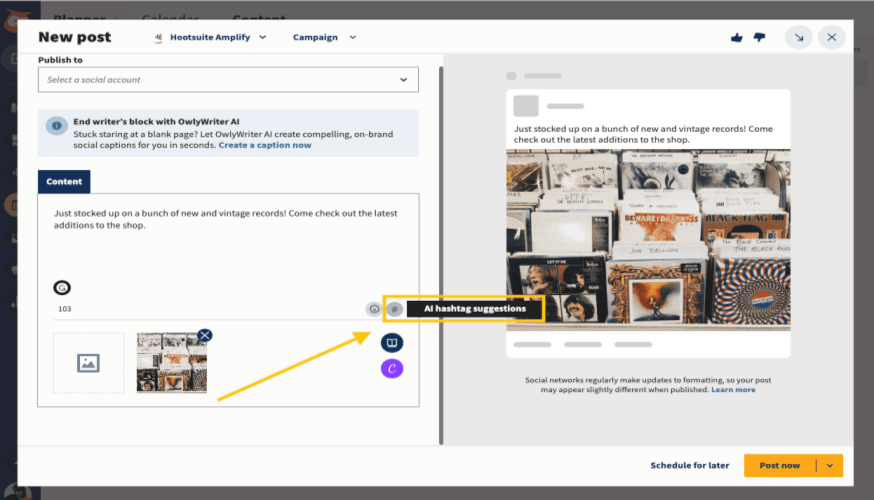Click the Grammarly icon in text area
874x500 pixels.
pos(62,287)
